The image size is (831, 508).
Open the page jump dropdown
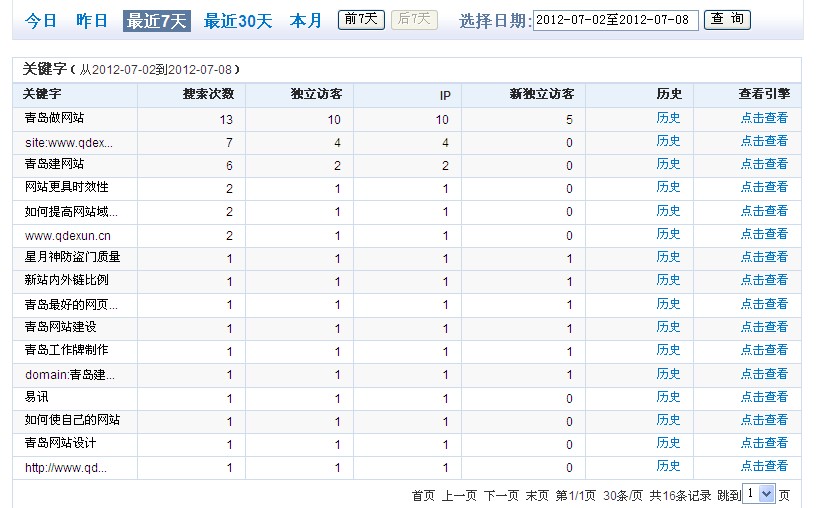pos(760,494)
